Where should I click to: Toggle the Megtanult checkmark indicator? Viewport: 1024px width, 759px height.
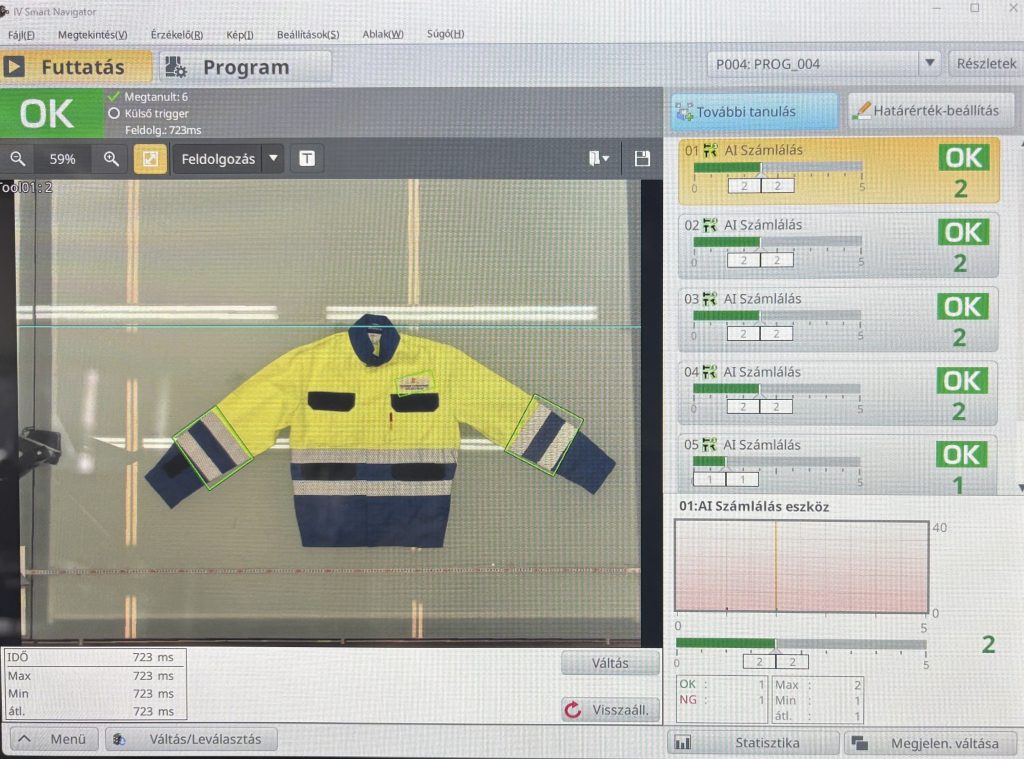[x=114, y=97]
